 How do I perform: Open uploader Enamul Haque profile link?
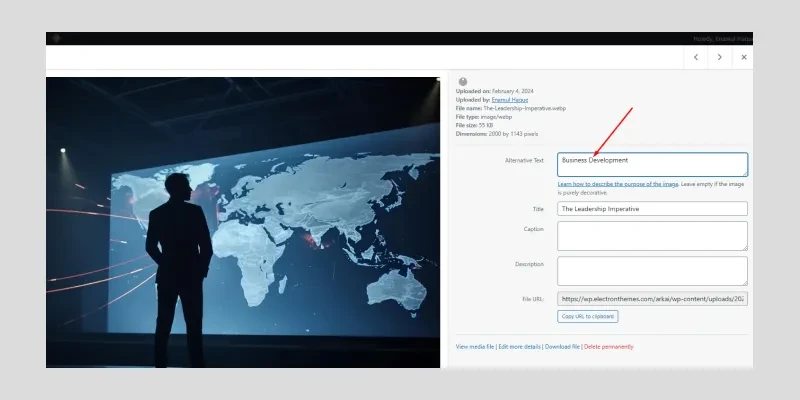tap(509, 100)
